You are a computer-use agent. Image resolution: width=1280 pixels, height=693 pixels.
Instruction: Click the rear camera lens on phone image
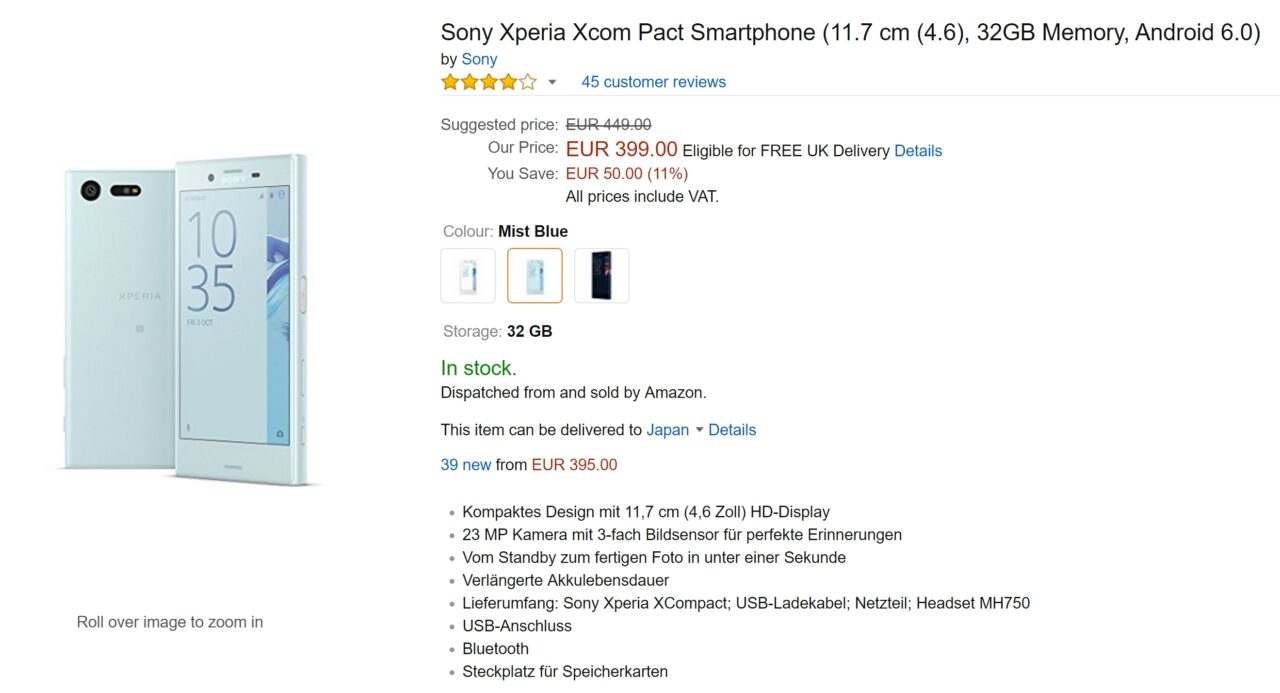[92, 189]
